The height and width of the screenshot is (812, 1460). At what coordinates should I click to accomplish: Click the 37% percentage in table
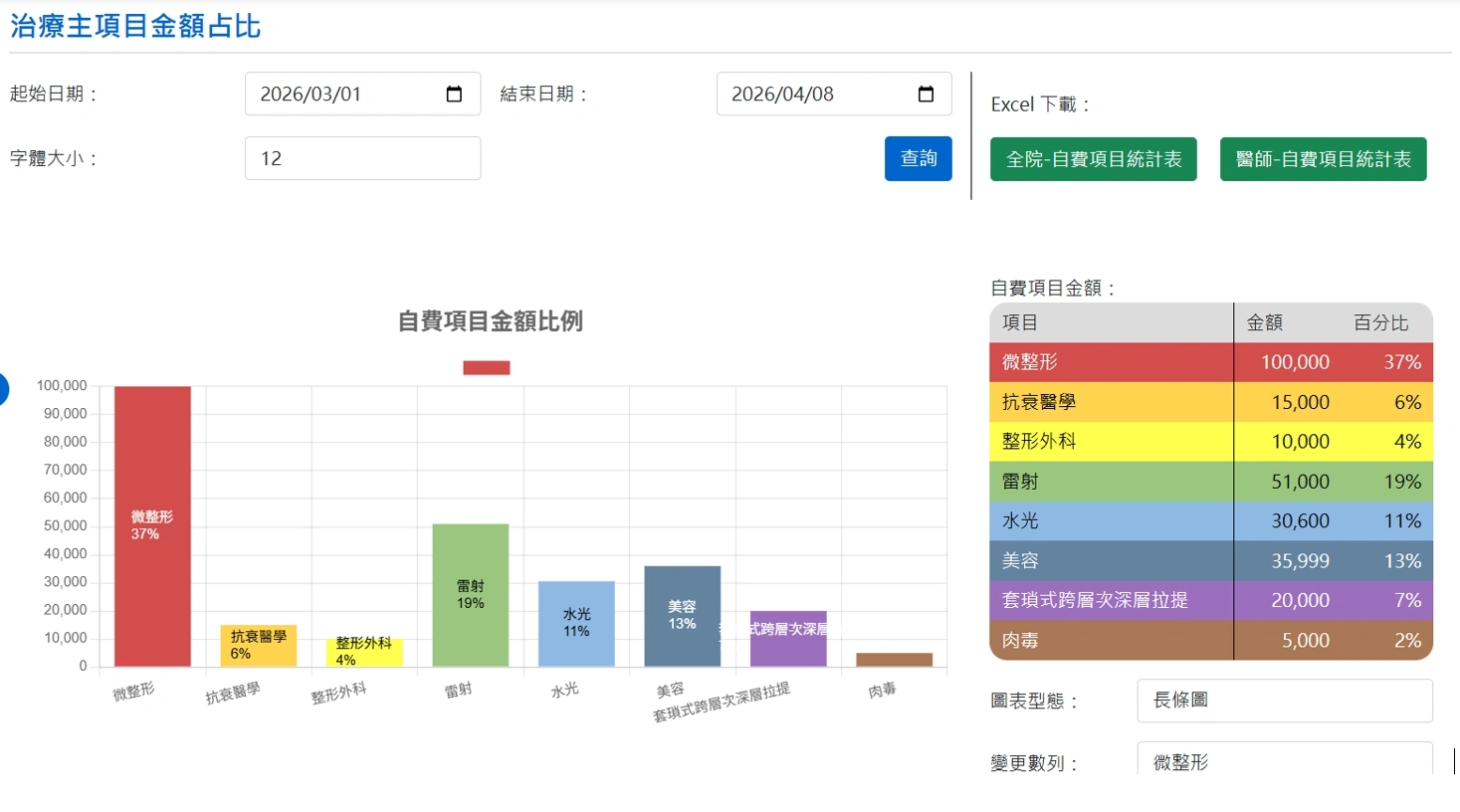(1402, 362)
